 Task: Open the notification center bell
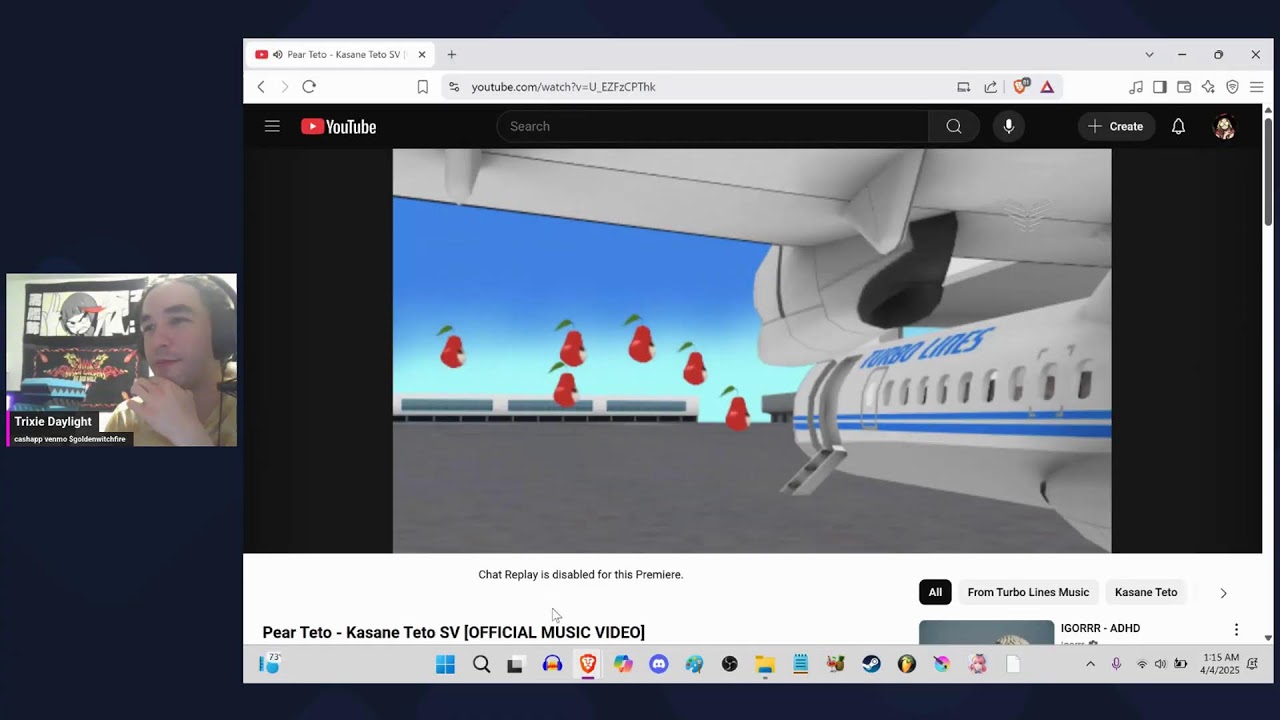tap(1252, 664)
